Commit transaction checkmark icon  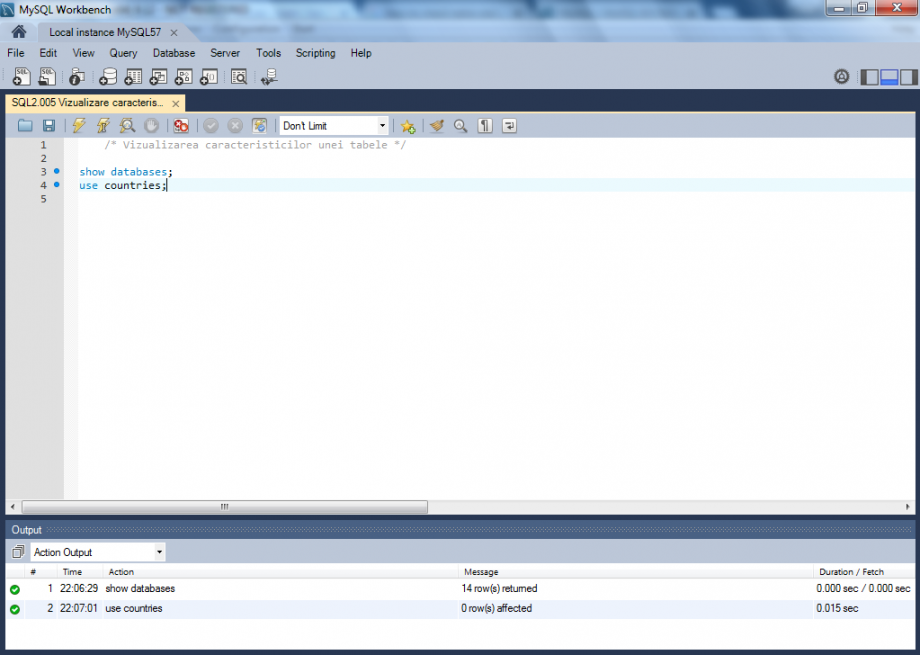tap(211, 126)
